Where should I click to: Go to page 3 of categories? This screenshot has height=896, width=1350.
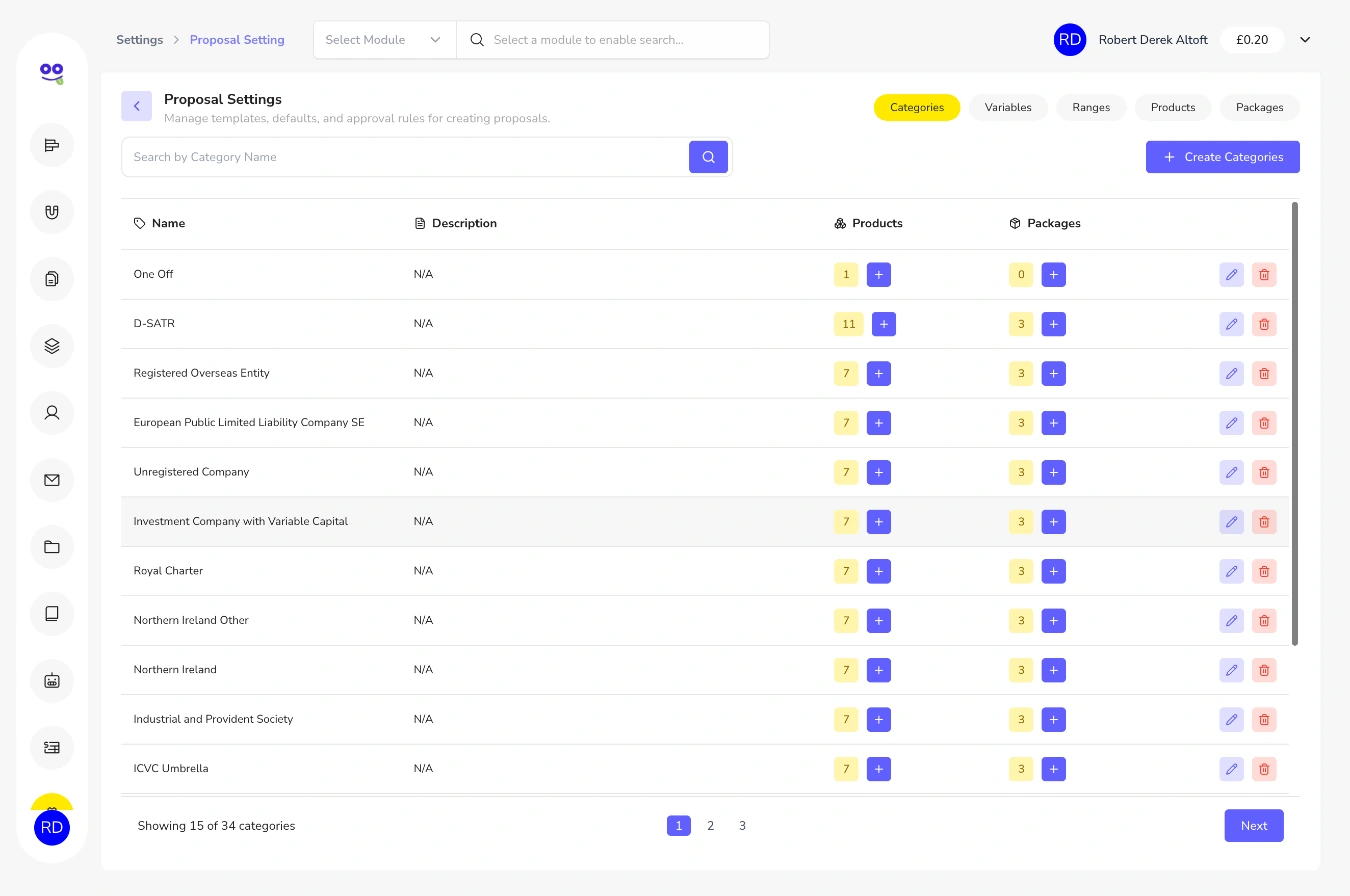point(742,826)
